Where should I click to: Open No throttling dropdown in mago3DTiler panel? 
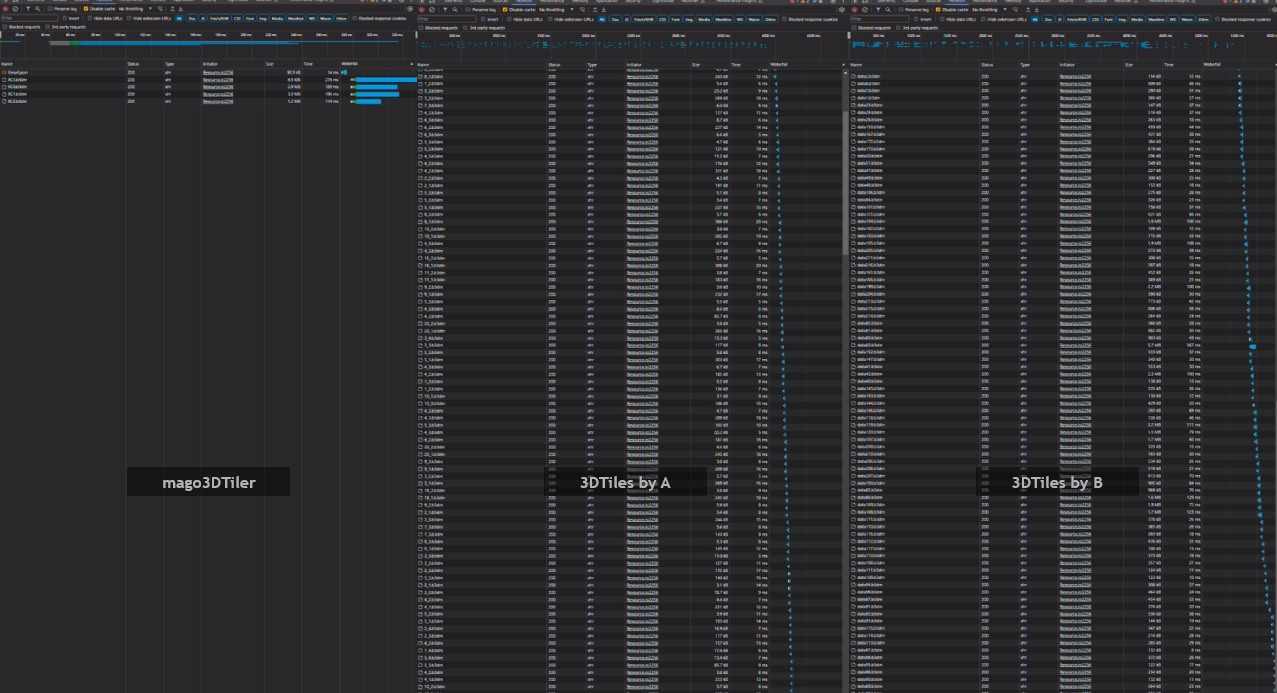(x=135, y=9)
